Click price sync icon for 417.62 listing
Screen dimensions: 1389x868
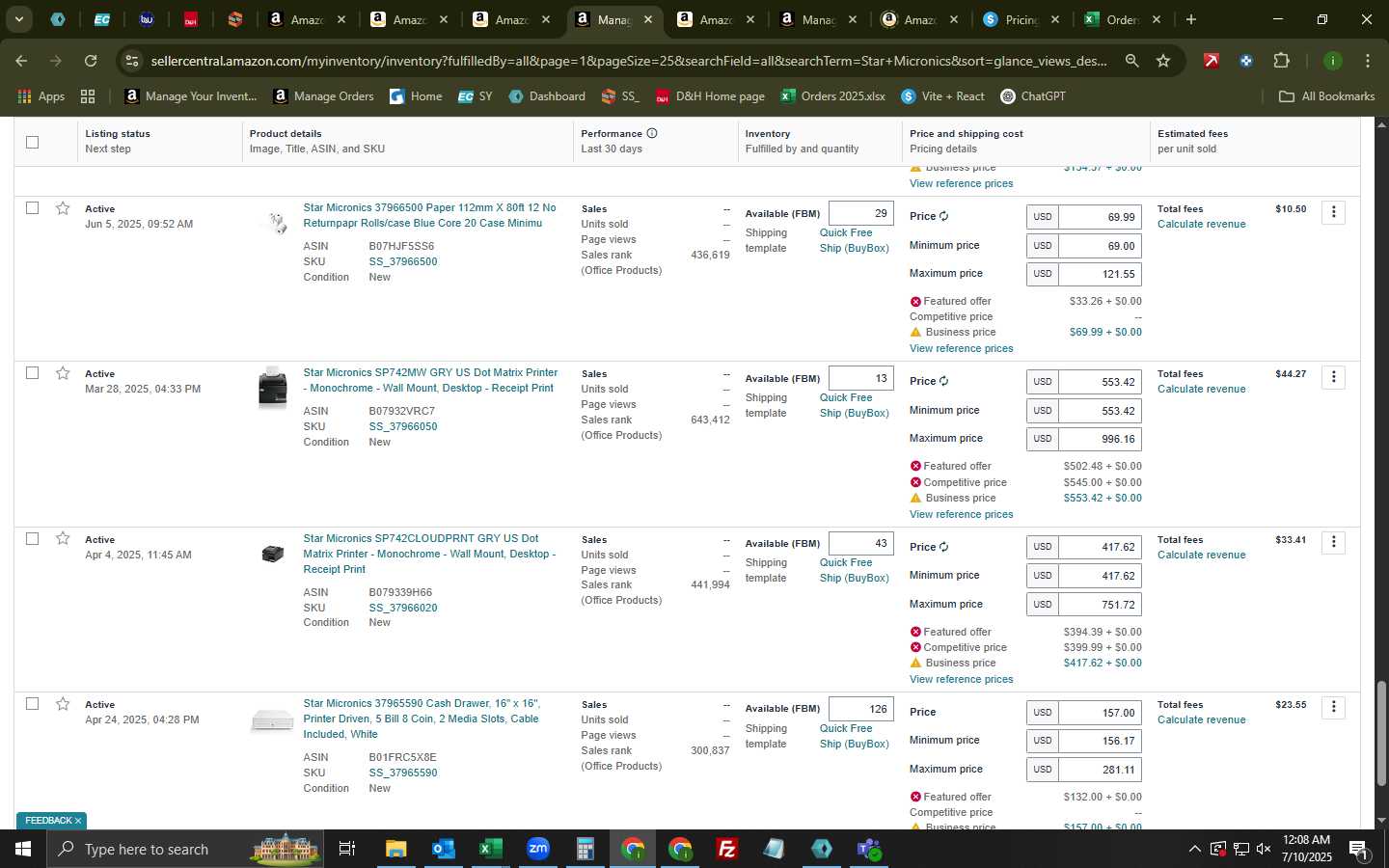coord(943,547)
